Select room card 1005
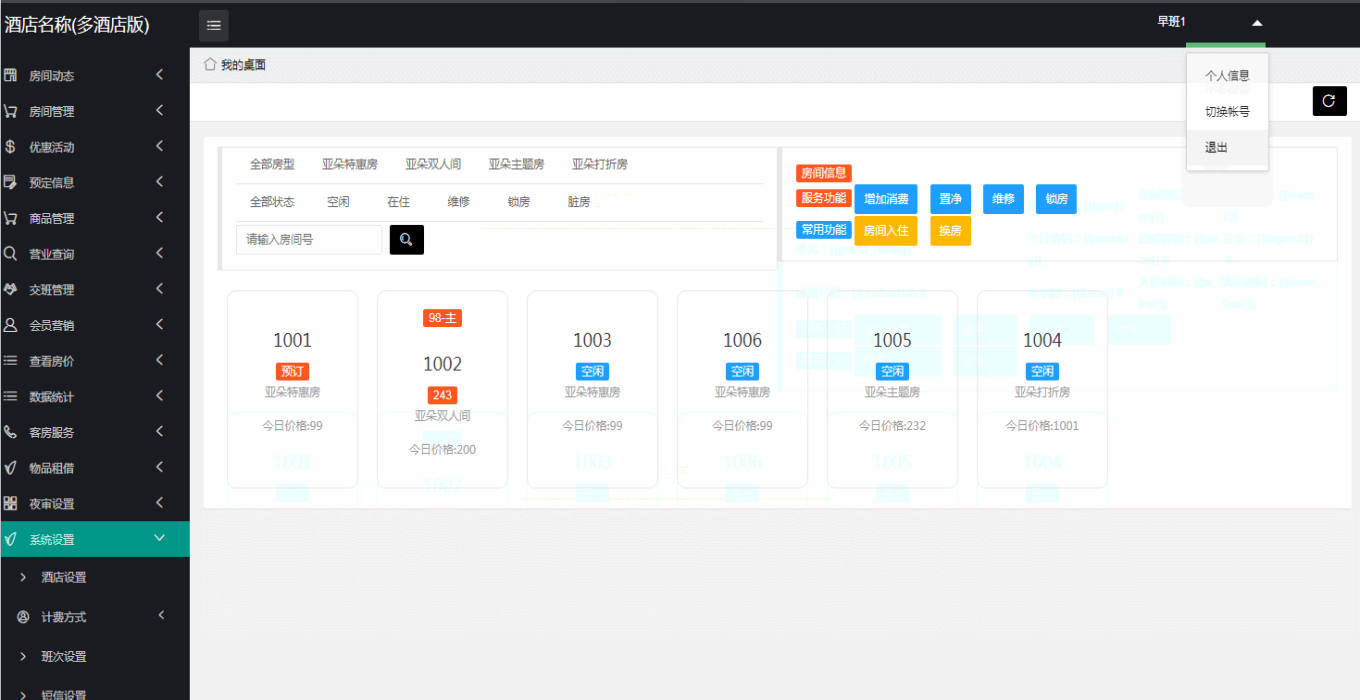The height and width of the screenshot is (700, 1360). coord(892,389)
